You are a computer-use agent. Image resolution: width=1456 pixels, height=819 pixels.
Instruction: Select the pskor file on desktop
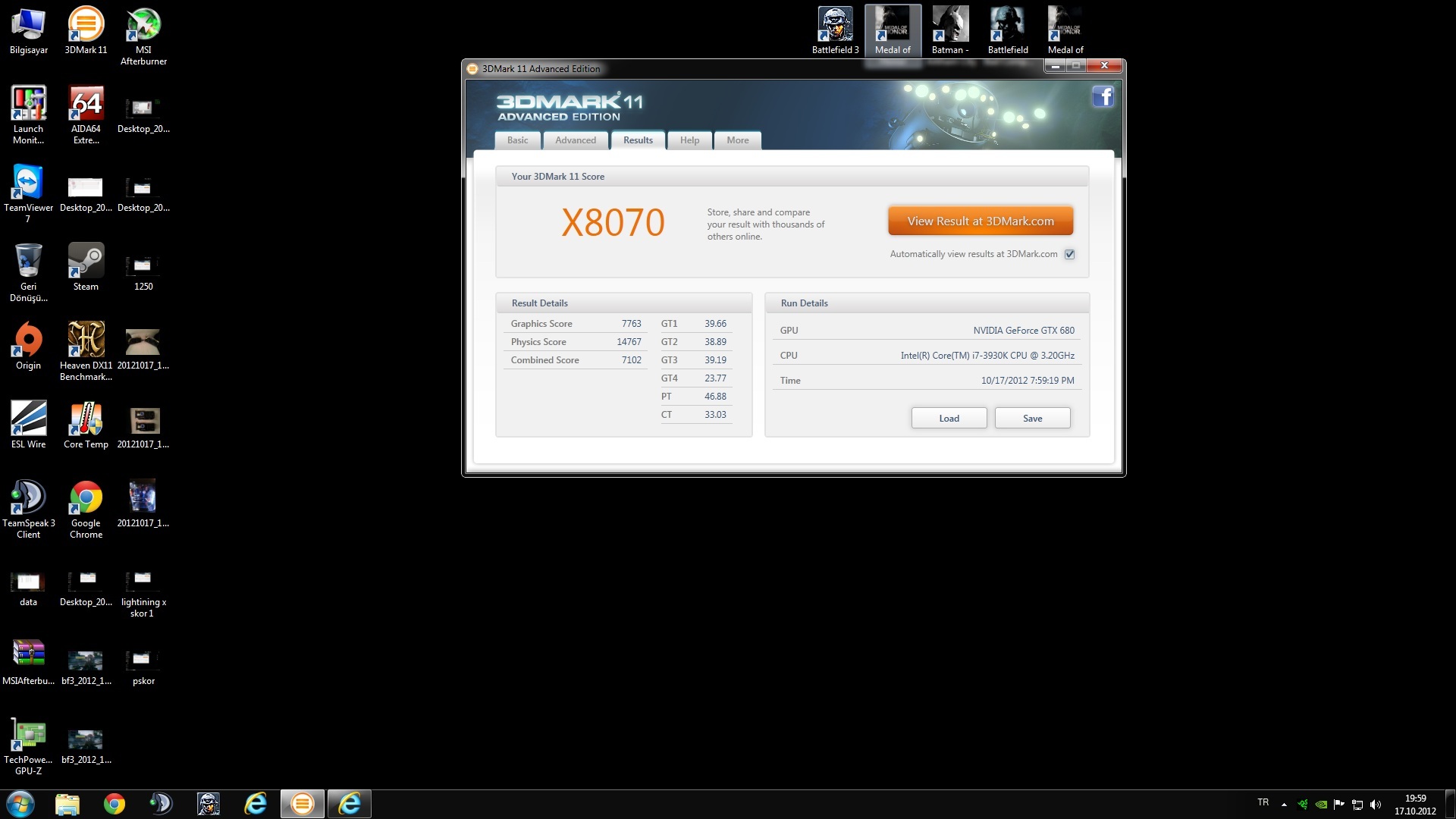[143, 667]
